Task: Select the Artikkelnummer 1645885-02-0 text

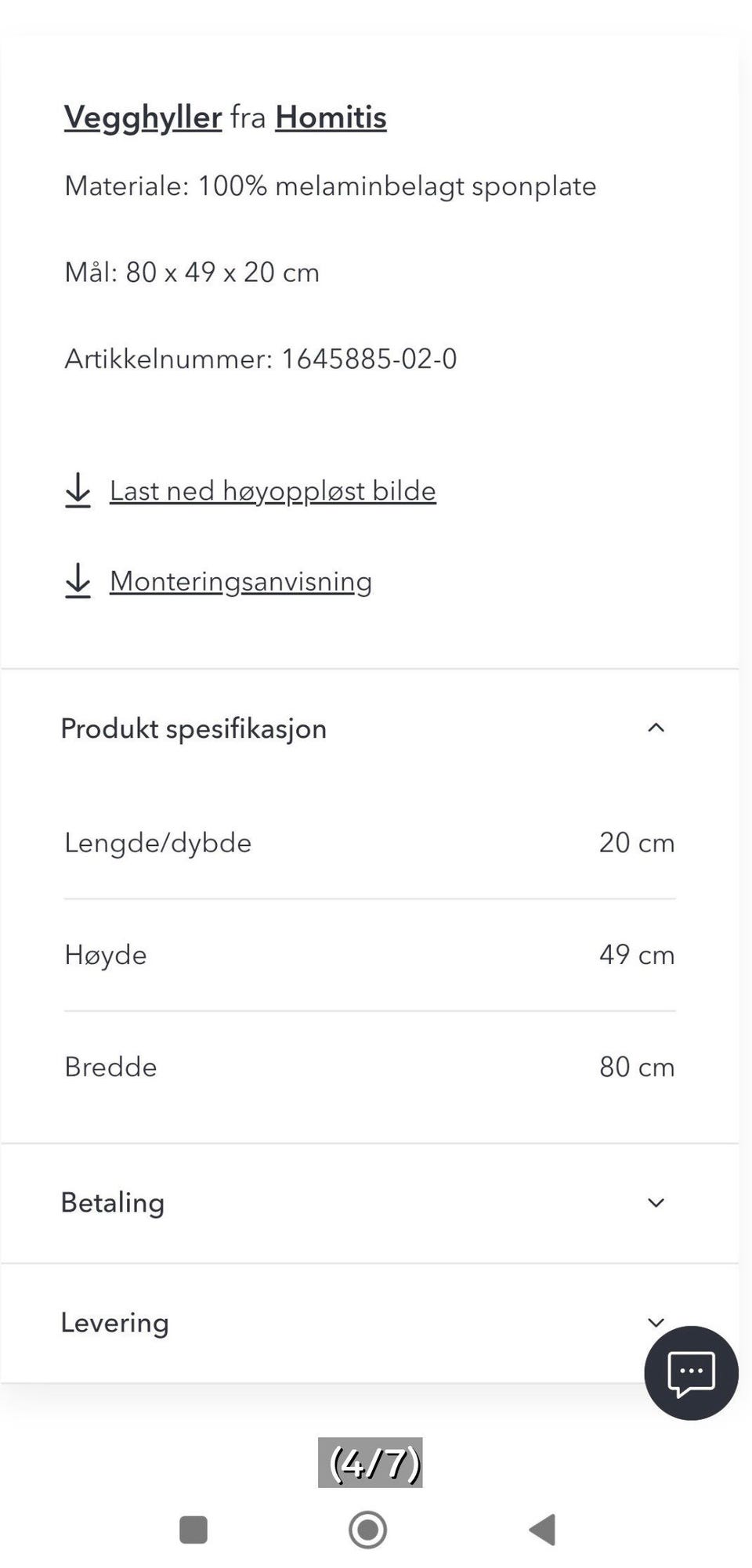Action: (x=261, y=359)
